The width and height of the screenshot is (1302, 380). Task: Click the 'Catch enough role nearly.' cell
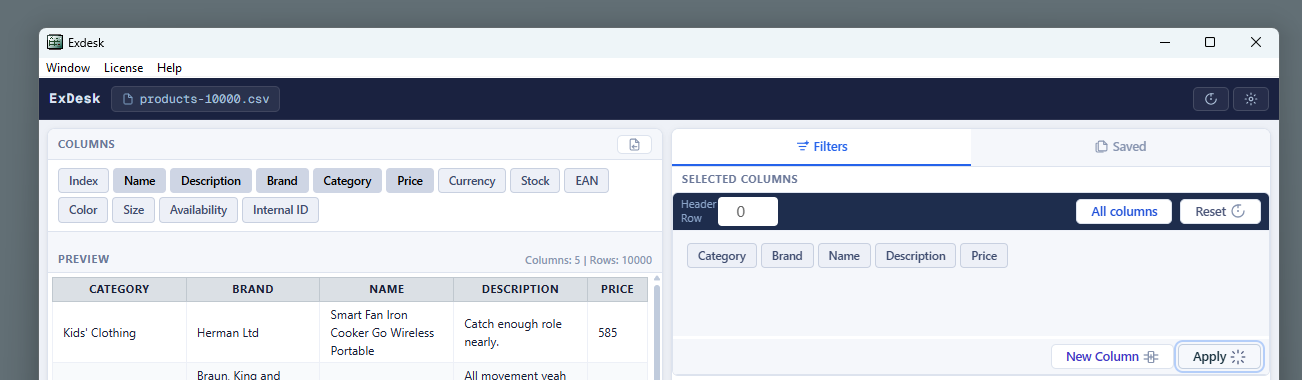tap(520, 332)
